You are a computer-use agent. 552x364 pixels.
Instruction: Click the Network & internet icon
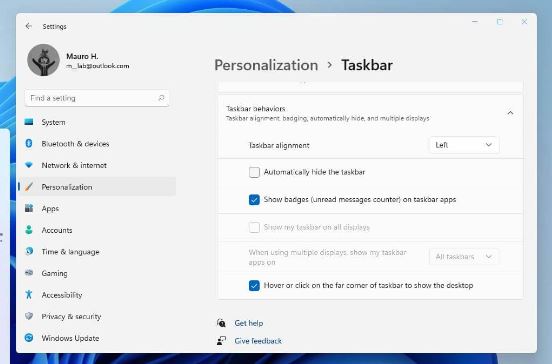point(29,165)
